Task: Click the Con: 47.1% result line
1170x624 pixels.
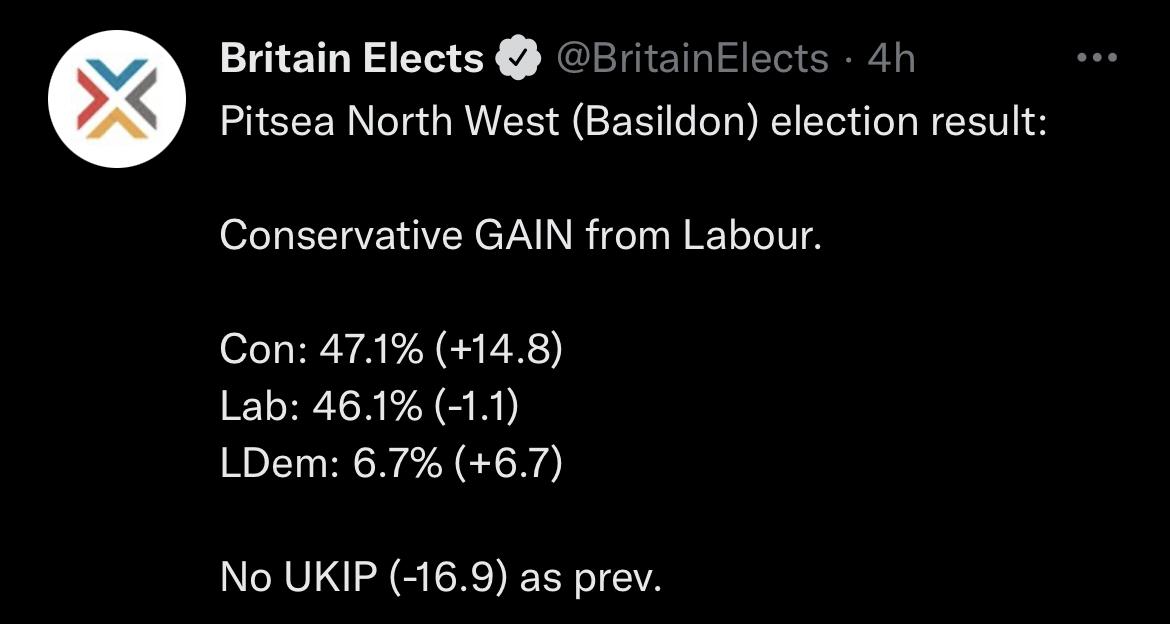Action: 390,351
